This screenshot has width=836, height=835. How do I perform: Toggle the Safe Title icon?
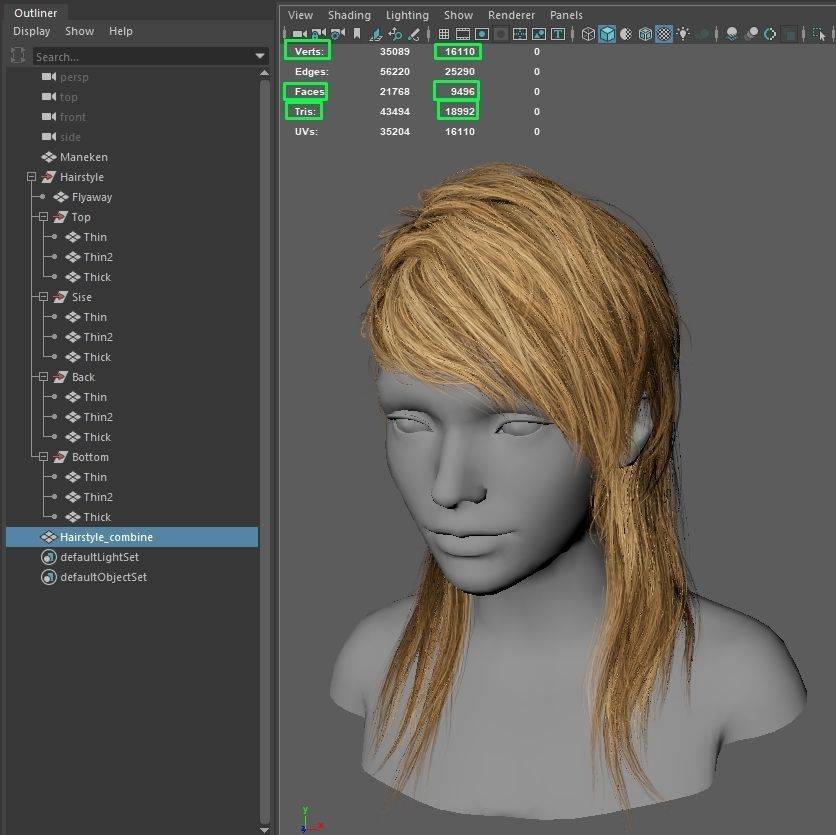point(558,34)
